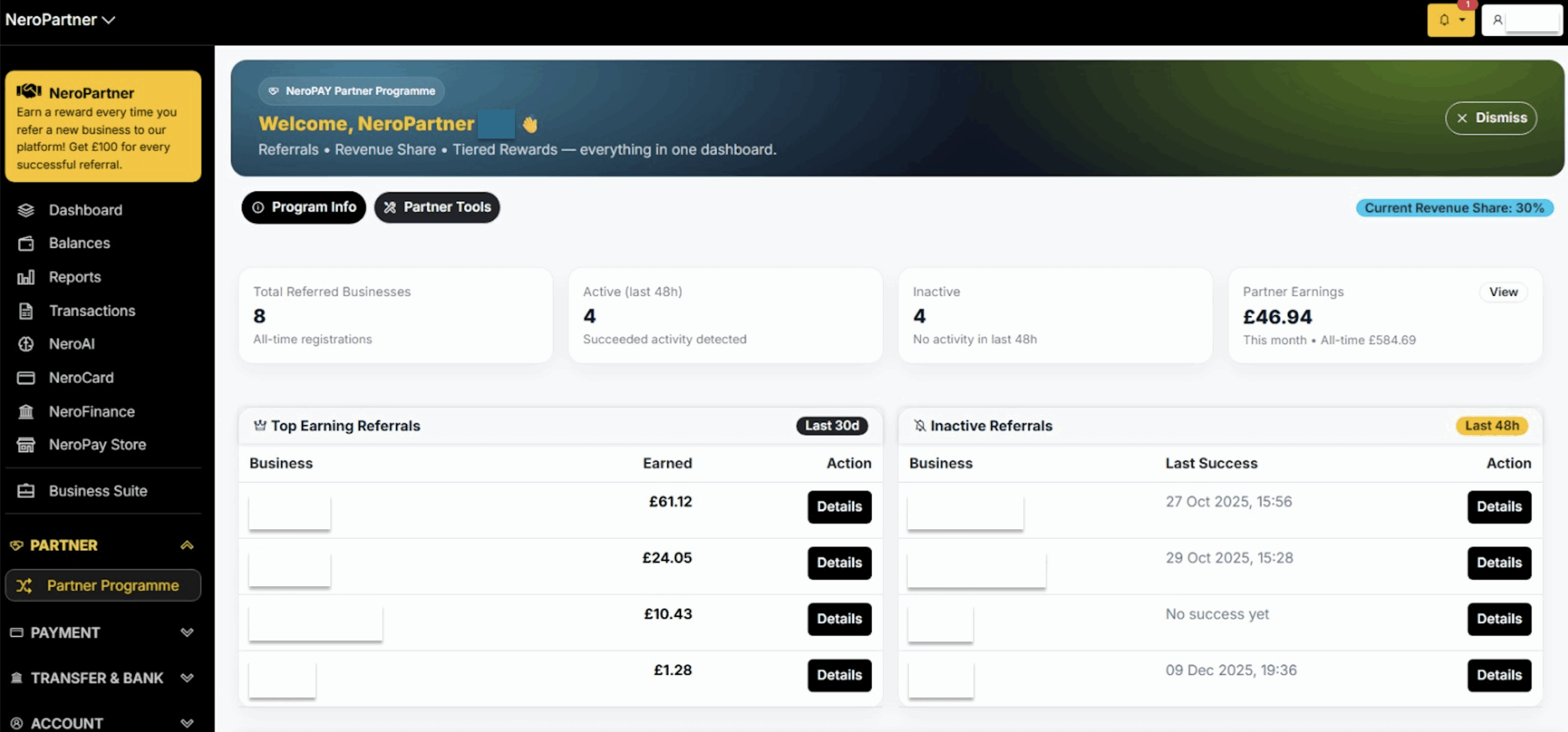
Task: Click View on the Partner Earnings card
Action: point(1503,292)
